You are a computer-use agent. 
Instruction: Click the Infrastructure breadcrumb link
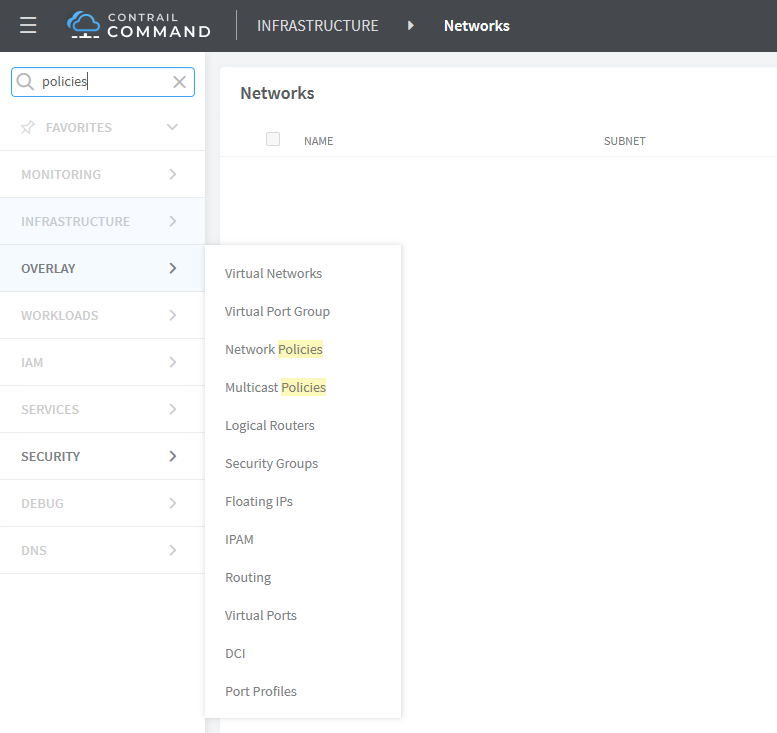tap(317, 26)
